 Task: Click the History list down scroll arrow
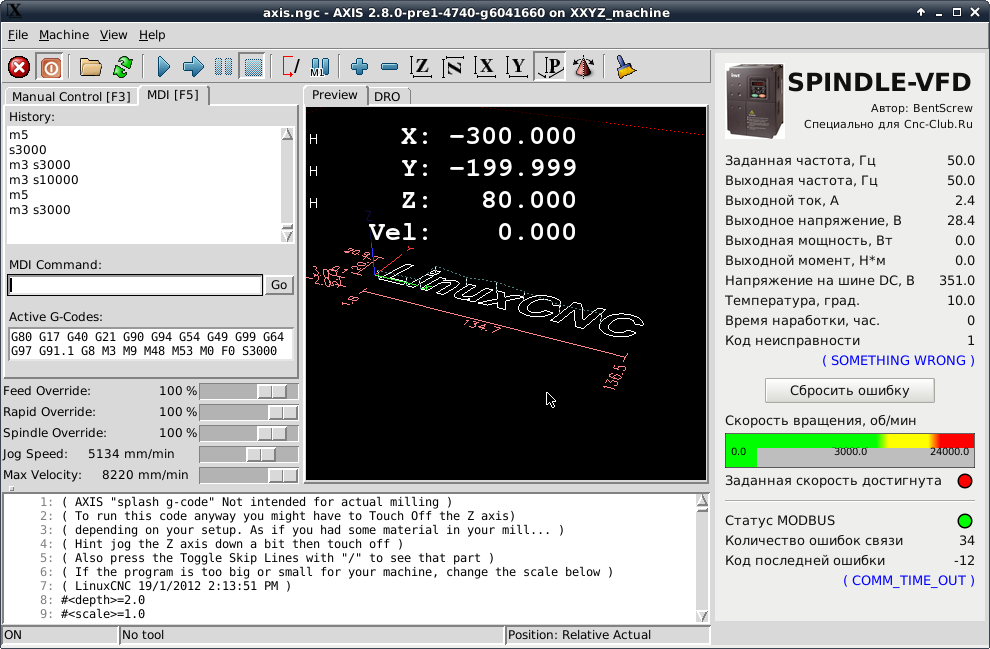(x=287, y=235)
